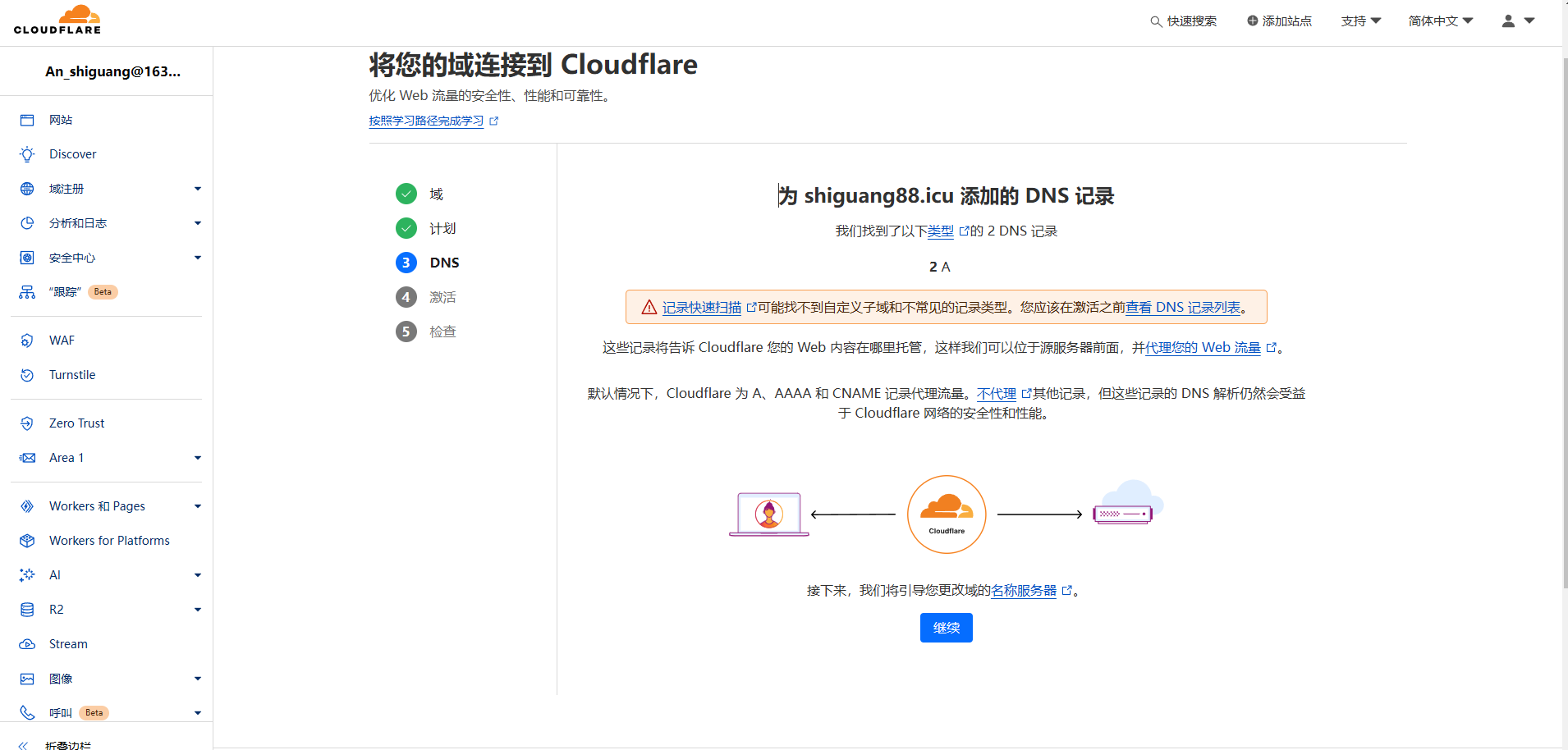Screen dimensions: 1568x750
Task: Click 添加站点 in the header
Action: (1279, 21)
